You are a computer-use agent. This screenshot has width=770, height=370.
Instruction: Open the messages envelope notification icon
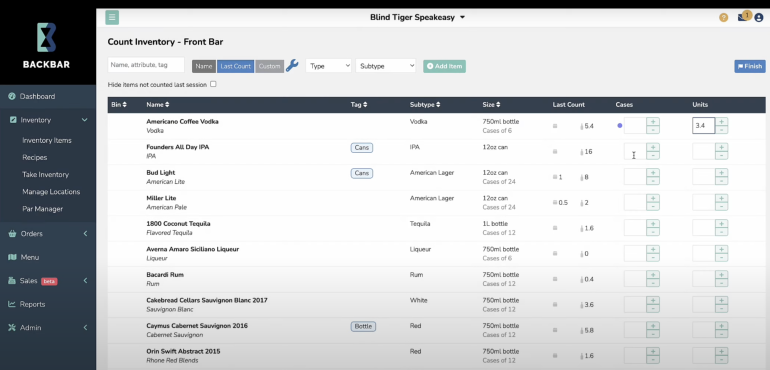click(742, 18)
